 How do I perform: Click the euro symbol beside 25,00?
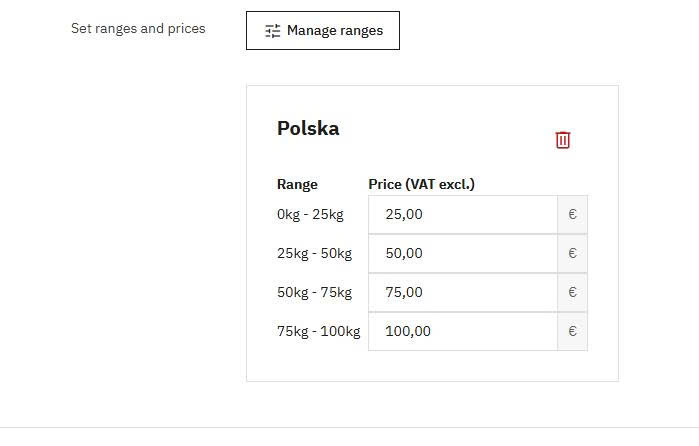click(x=572, y=215)
